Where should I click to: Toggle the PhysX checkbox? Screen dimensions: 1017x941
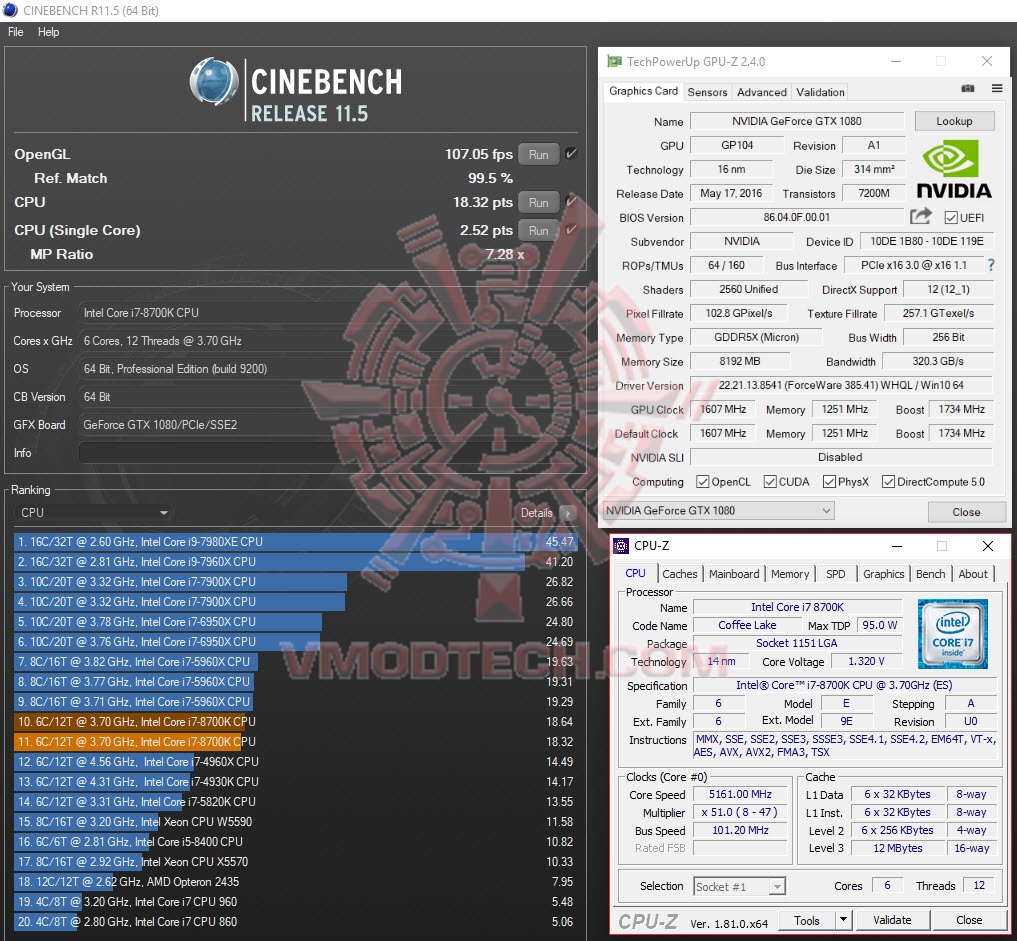click(829, 482)
